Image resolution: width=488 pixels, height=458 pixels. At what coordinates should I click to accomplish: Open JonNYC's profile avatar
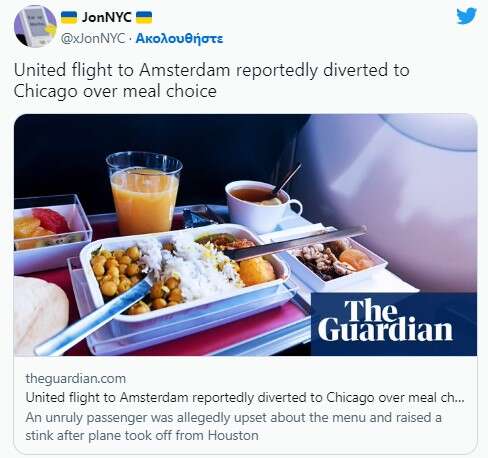[35, 27]
